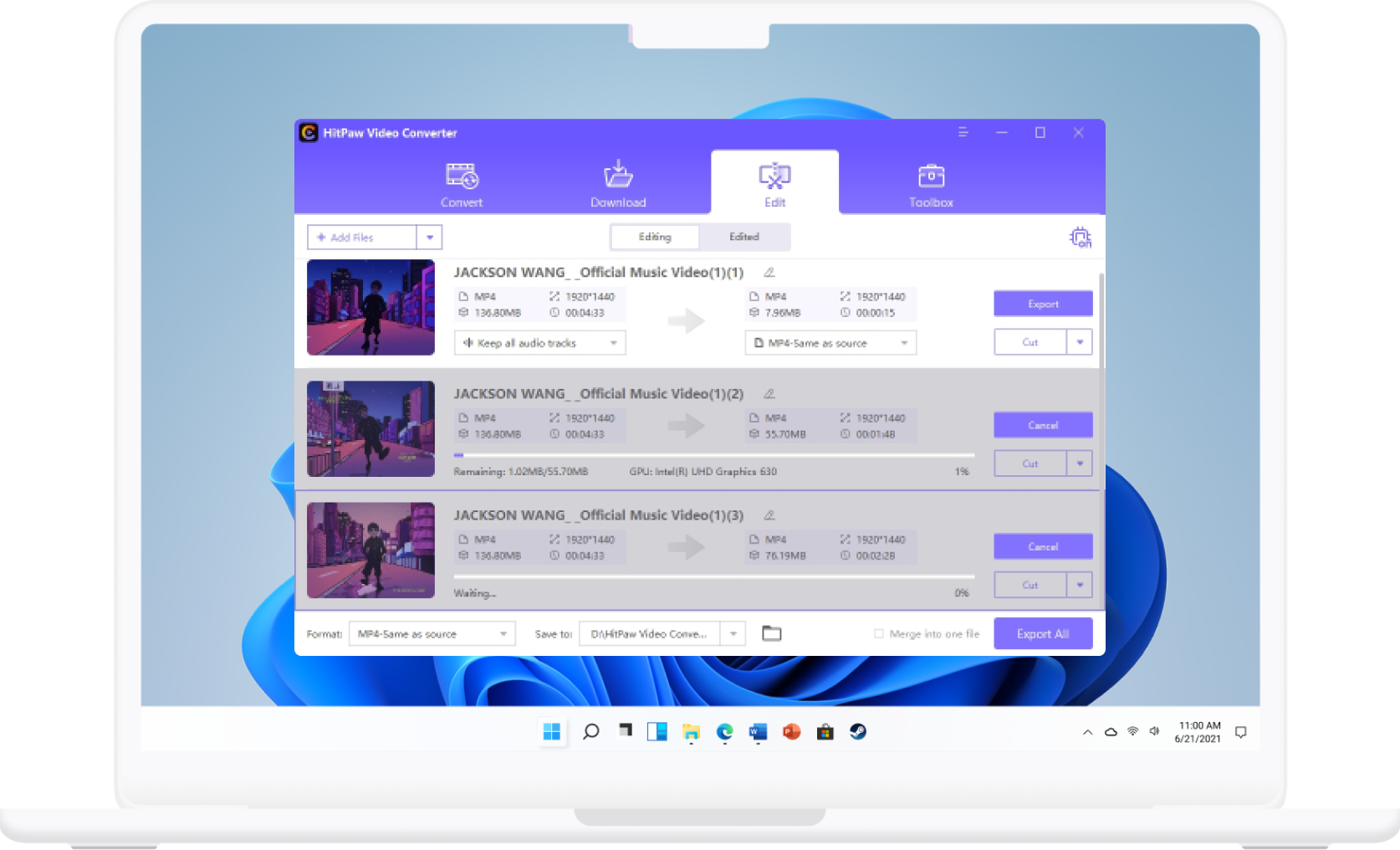The width and height of the screenshot is (1400, 850).
Task: Open the Download tab
Action: click(618, 185)
